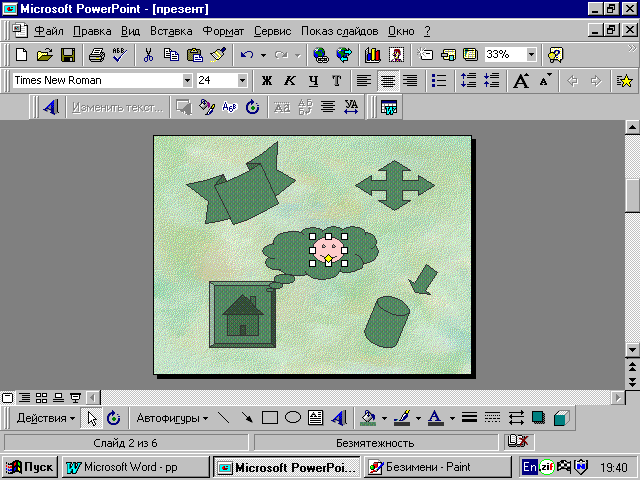The width and height of the screenshot is (640, 480).
Task: Toggle italic formatting (К)
Action: 290,80
